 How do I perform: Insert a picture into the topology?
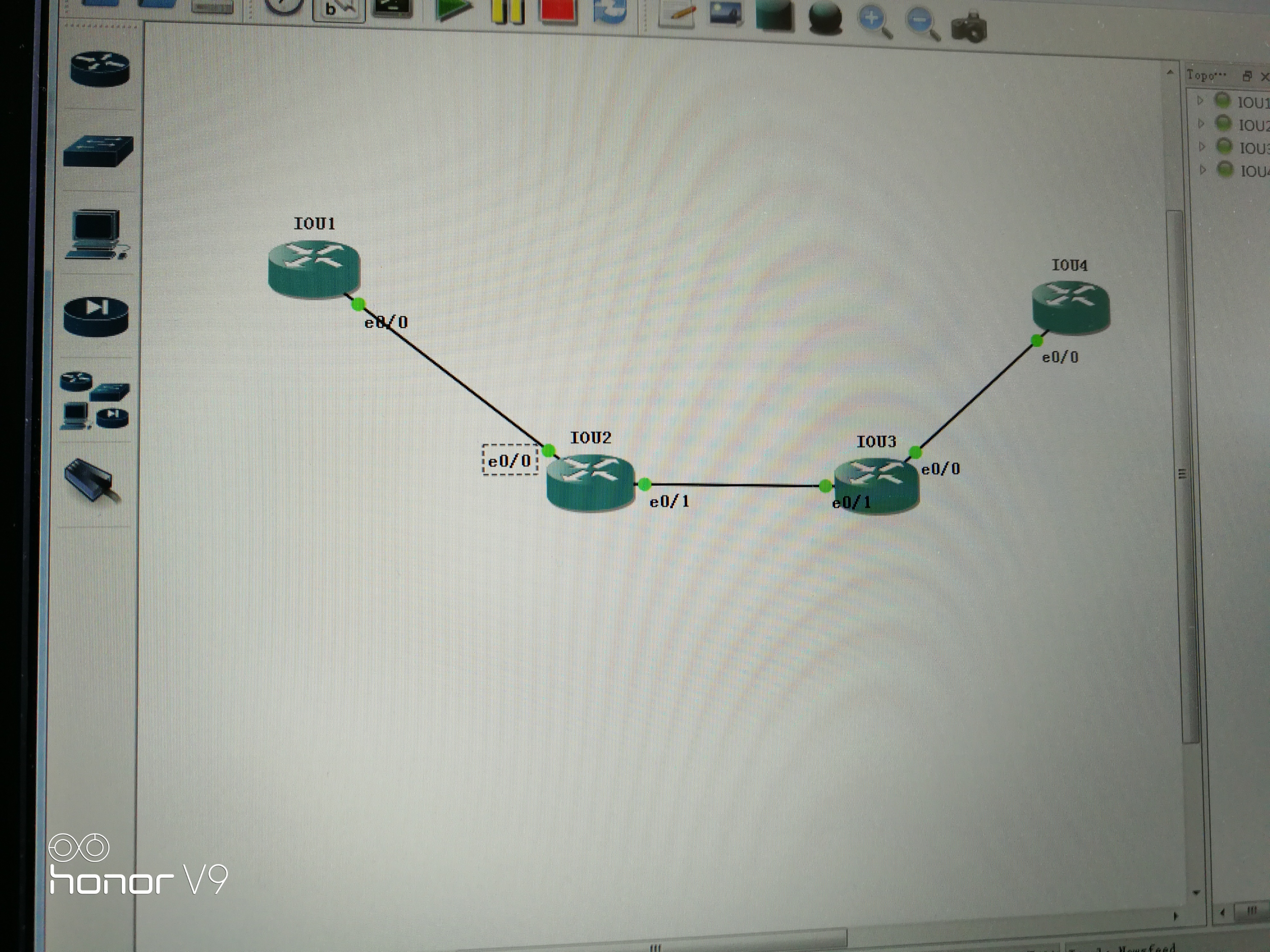click(x=726, y=14)
